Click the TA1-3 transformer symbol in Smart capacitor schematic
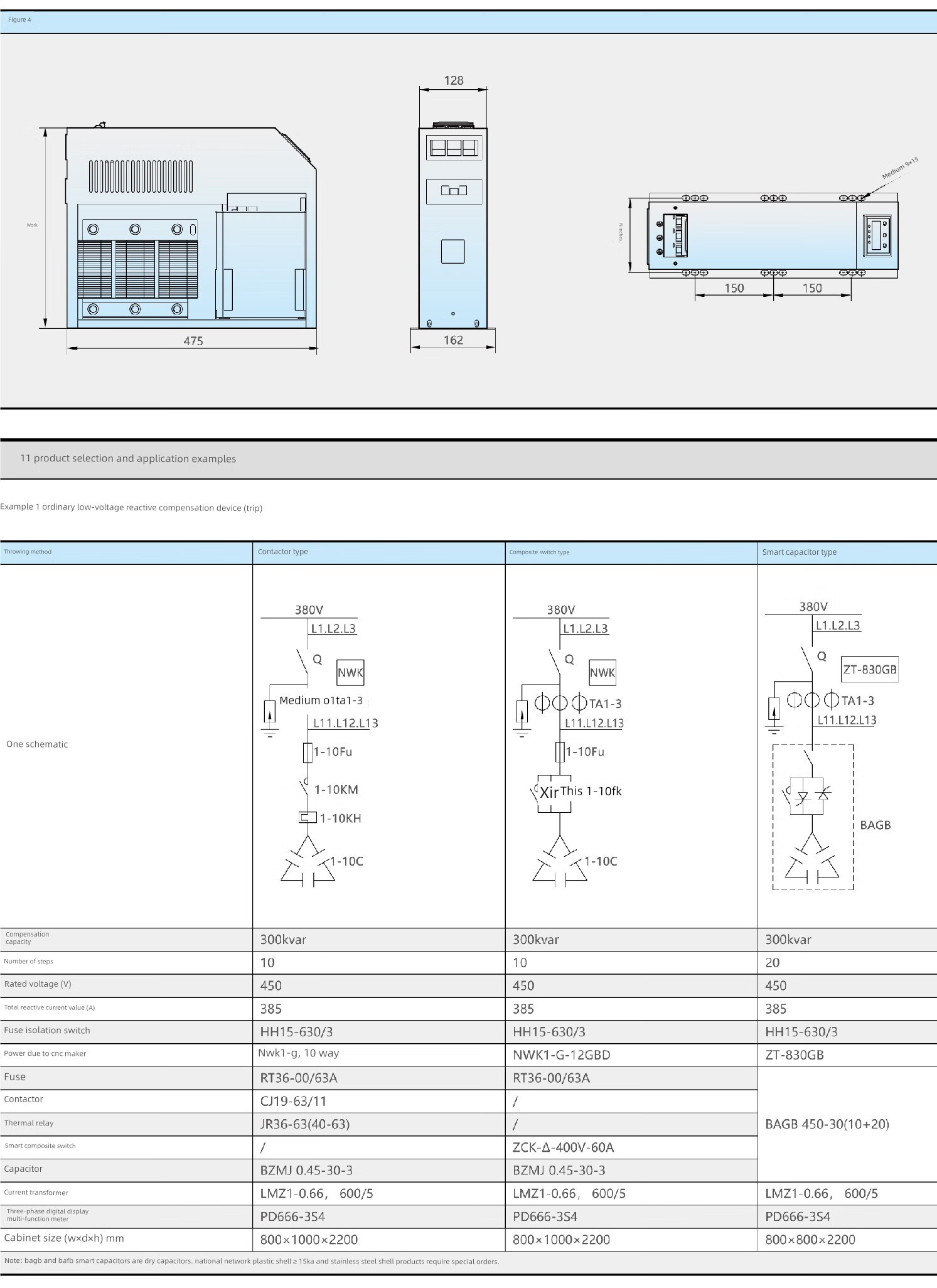The width and height of the screenshot is (937, 1288). pos(812,700)
